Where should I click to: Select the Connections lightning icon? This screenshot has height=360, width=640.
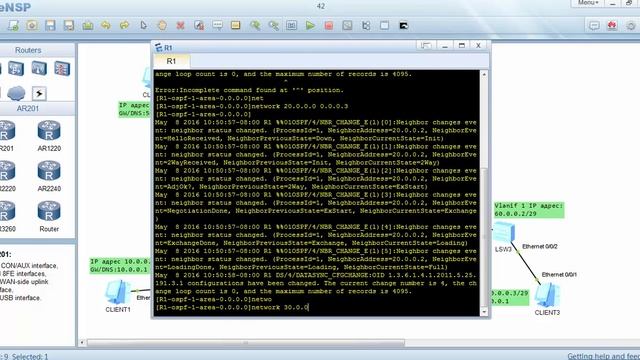click(x=39, y=93)
